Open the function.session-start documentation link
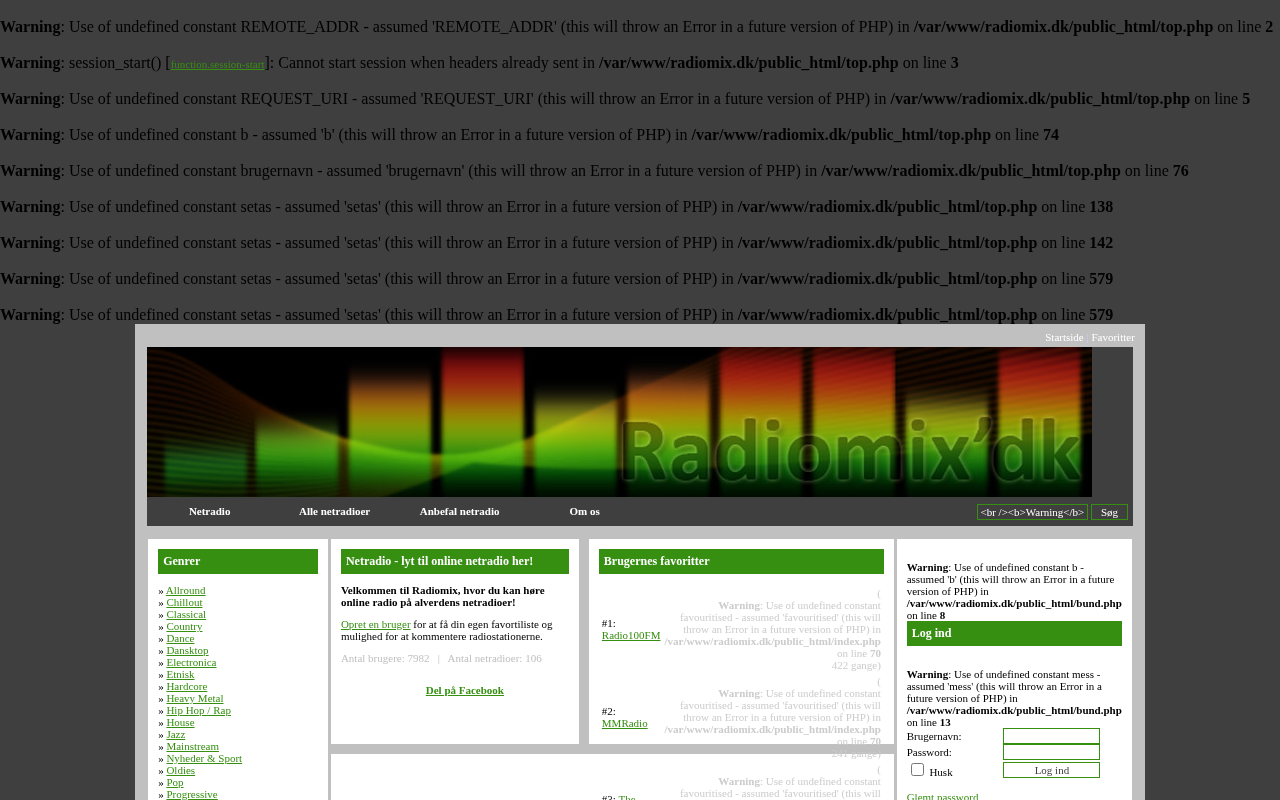The image size is (1280, 800). tap(217, 65)
